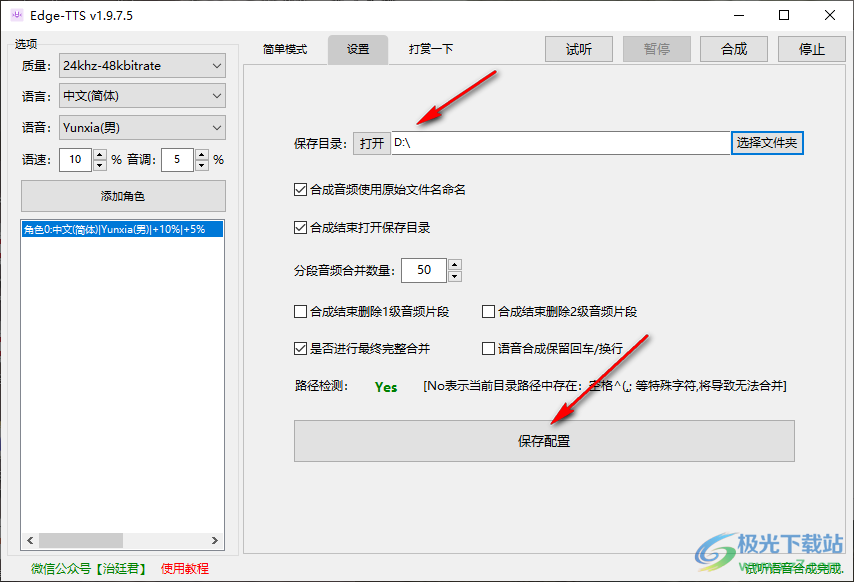This screenshot has height=582, width=854.
Task: Enable 语音合成保留回车/换行 checkbox
Action: 489,348
